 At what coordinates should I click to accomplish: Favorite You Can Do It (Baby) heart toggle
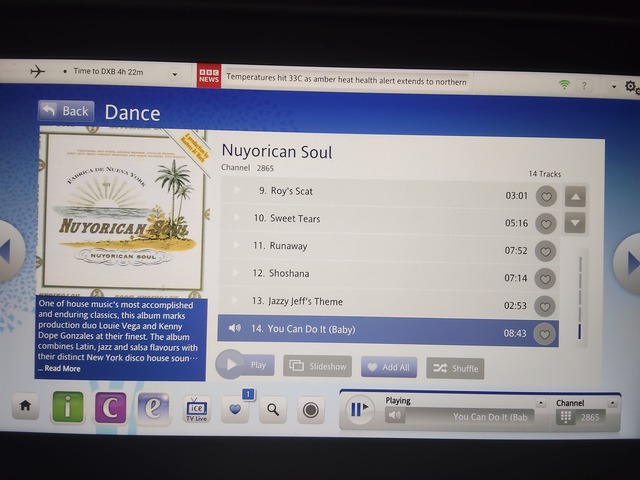pyautogui.click(x=544, y=334)
